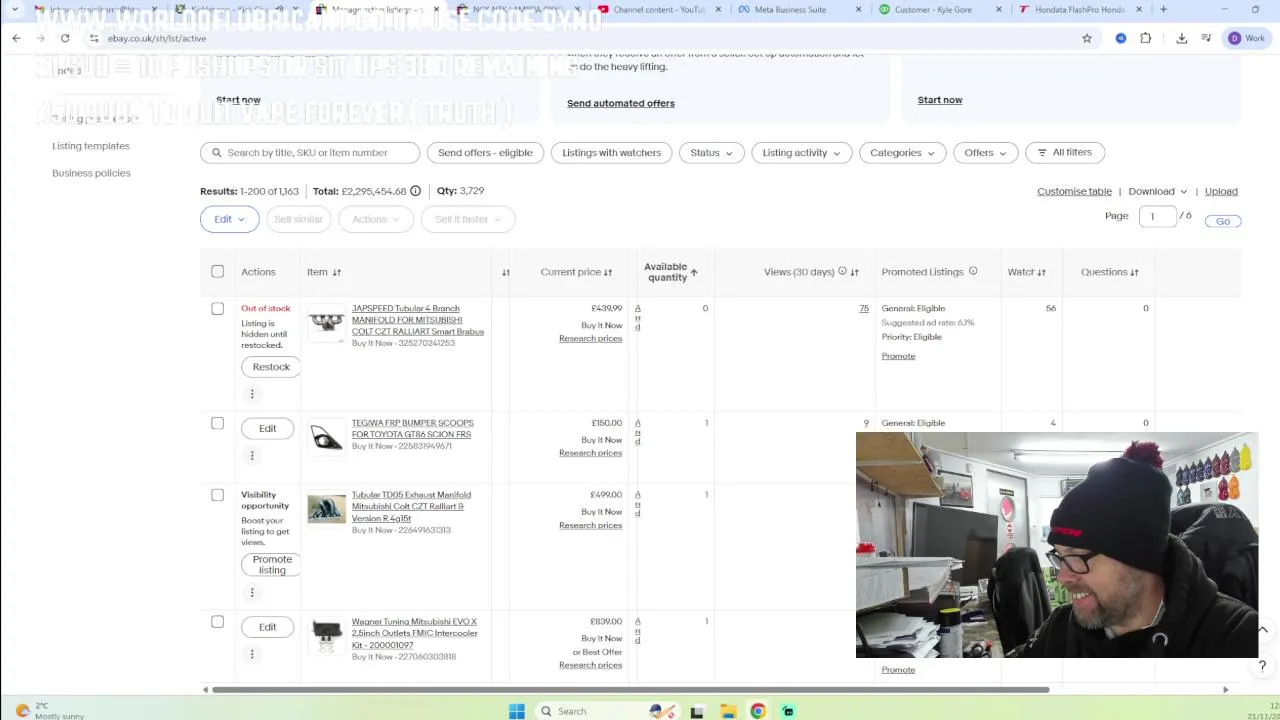
Task: Sort by Item column arrows
Action: click(337, 272)
